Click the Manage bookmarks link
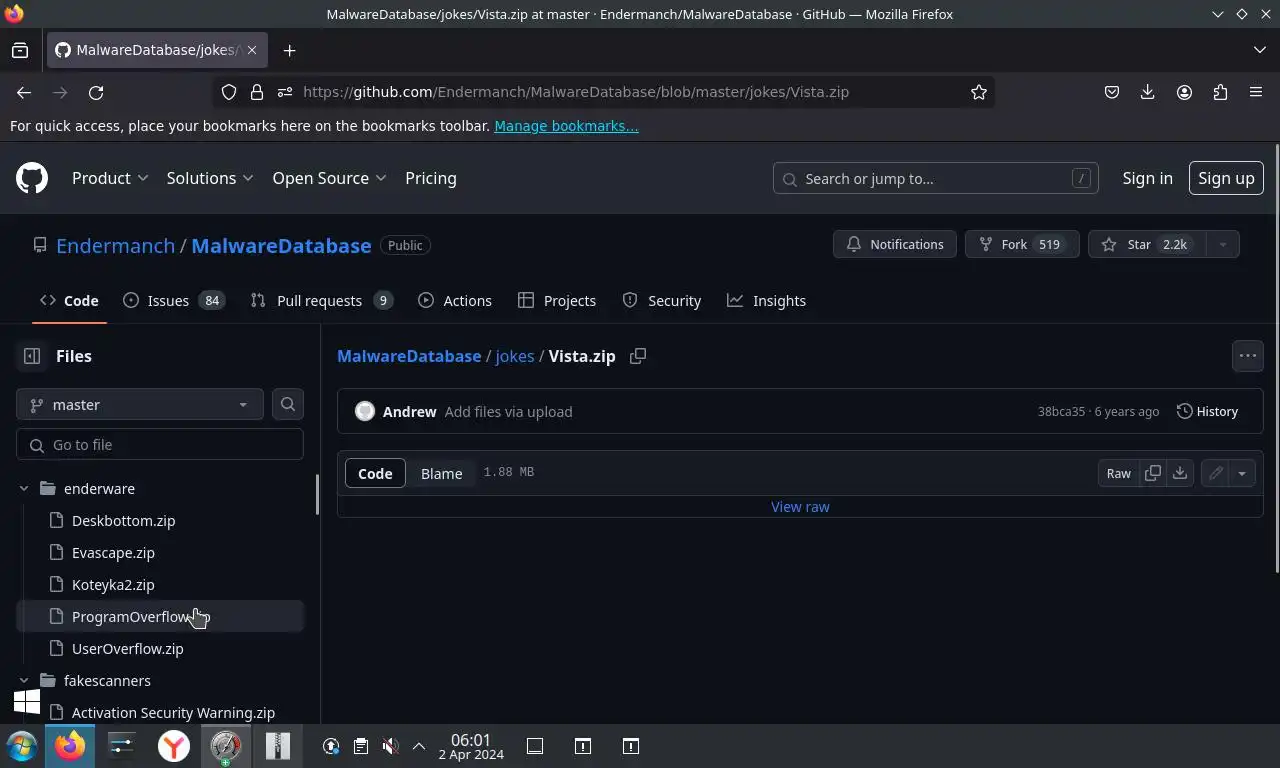Screen dimensions: 1280x768 [566, 126]
